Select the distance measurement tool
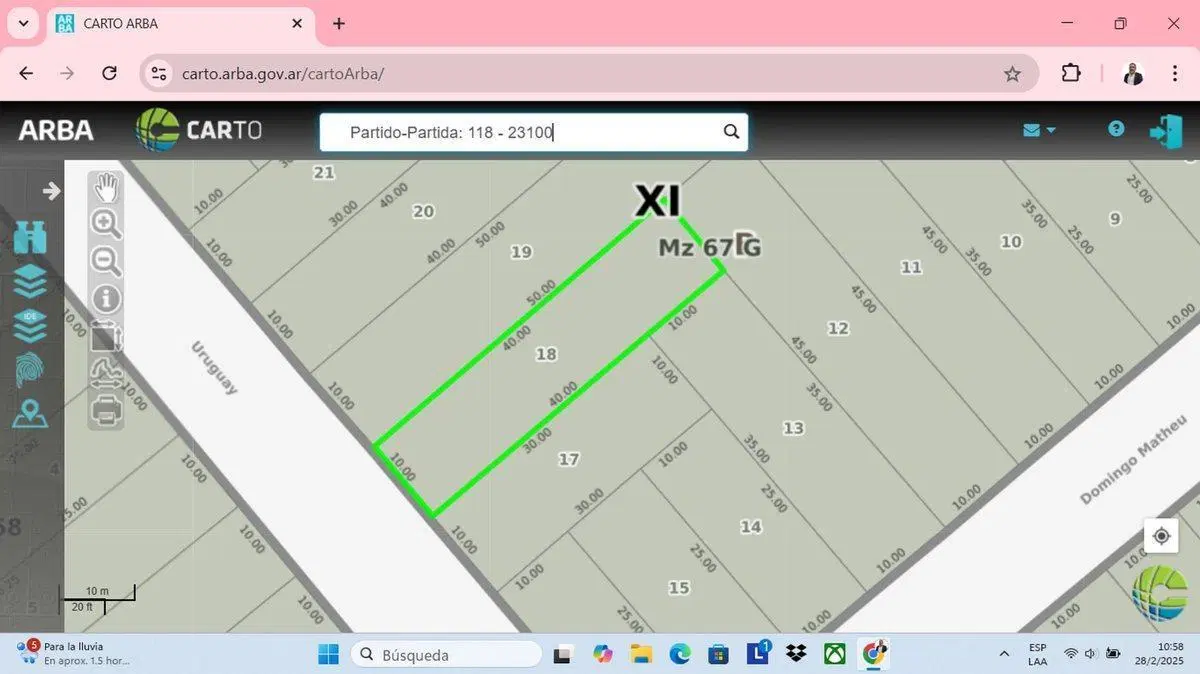This screenshot has height=674, width=1200. tap(106, 372)
